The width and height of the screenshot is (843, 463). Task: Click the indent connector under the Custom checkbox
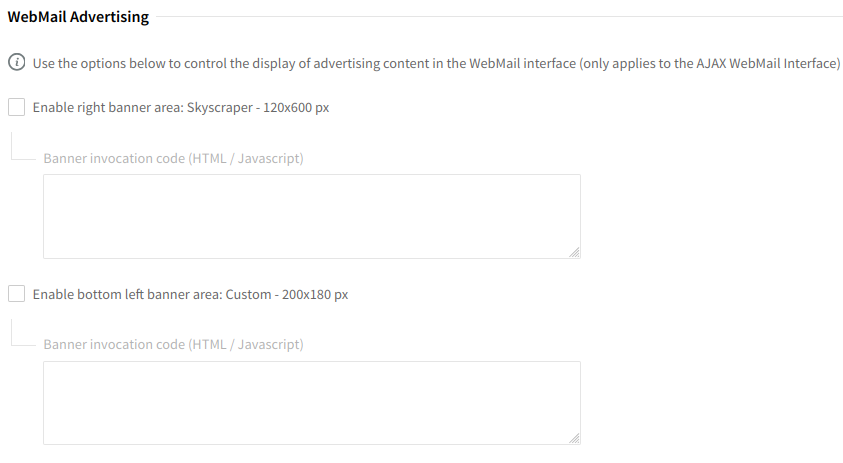pos(20,336)
